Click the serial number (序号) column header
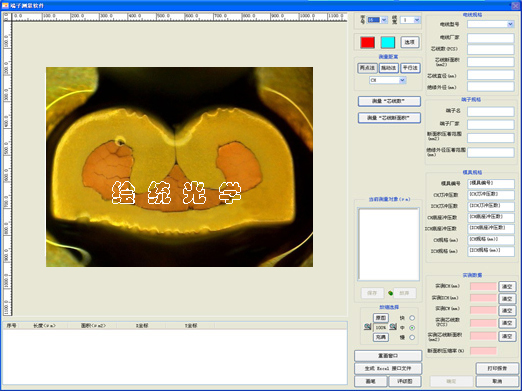522x391 pixels. [x=12, y=326]
